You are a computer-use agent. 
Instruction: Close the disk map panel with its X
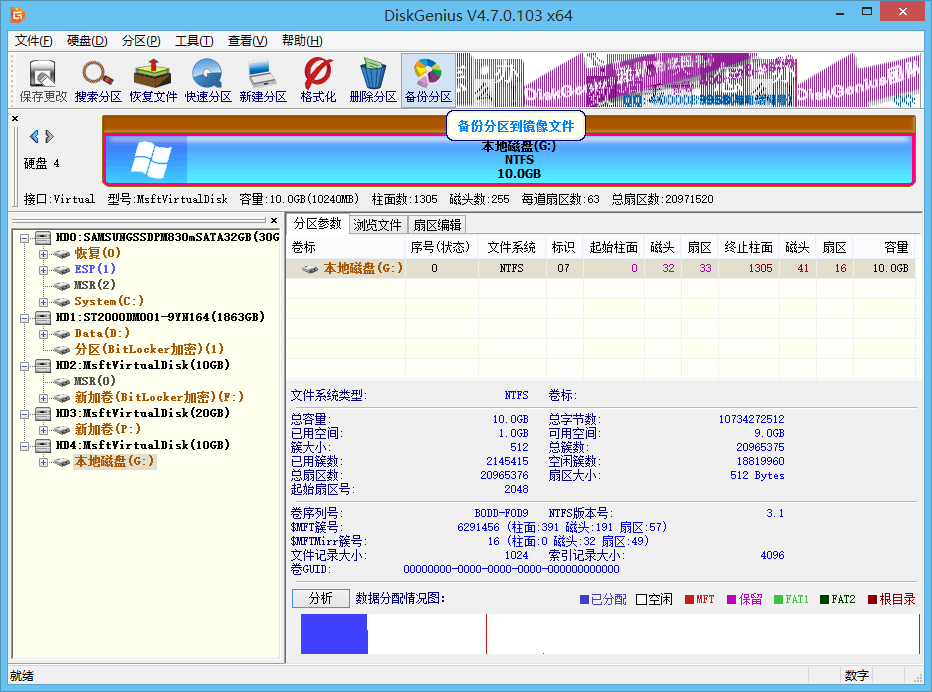pyautogui.click(x=15, y=118)
